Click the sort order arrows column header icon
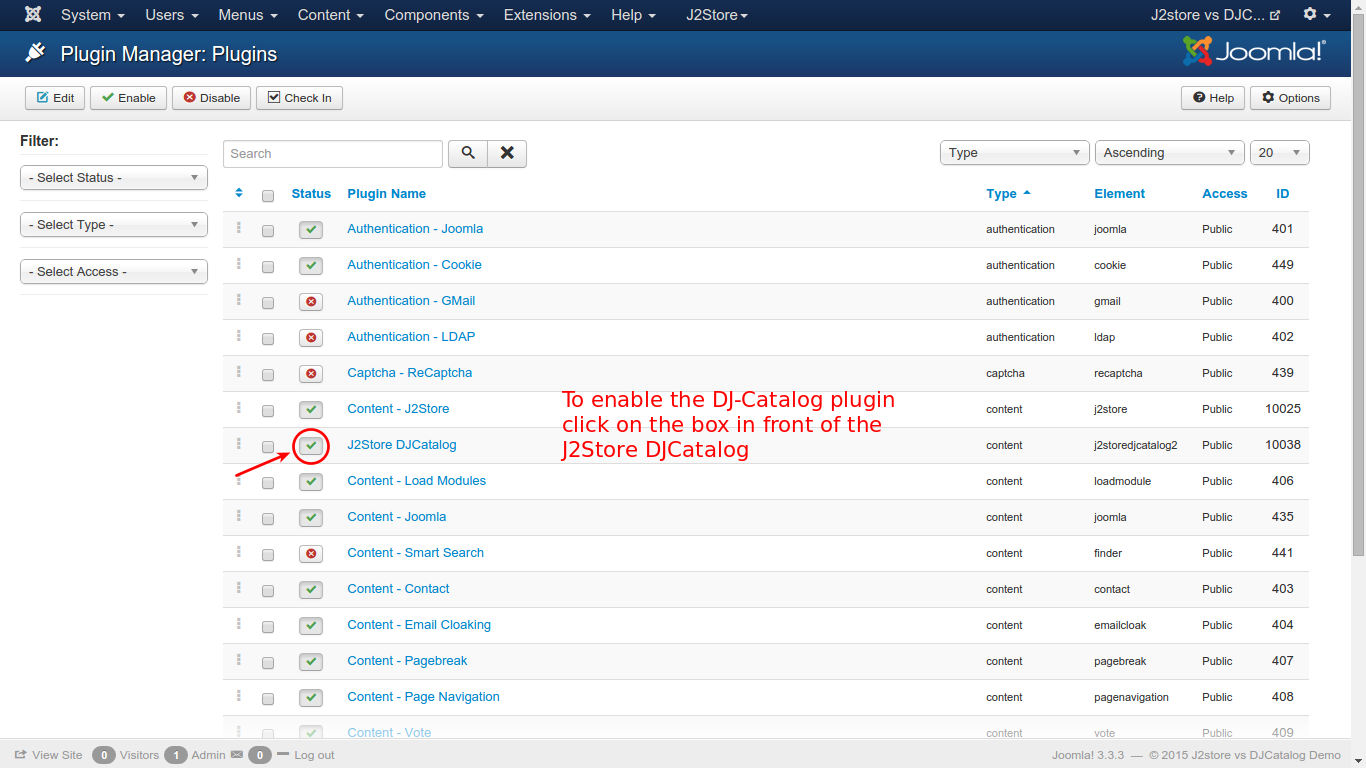Image resolution: width=1366 pixels, height=768 pixels. pyautogui.click(x=239, y=193)
